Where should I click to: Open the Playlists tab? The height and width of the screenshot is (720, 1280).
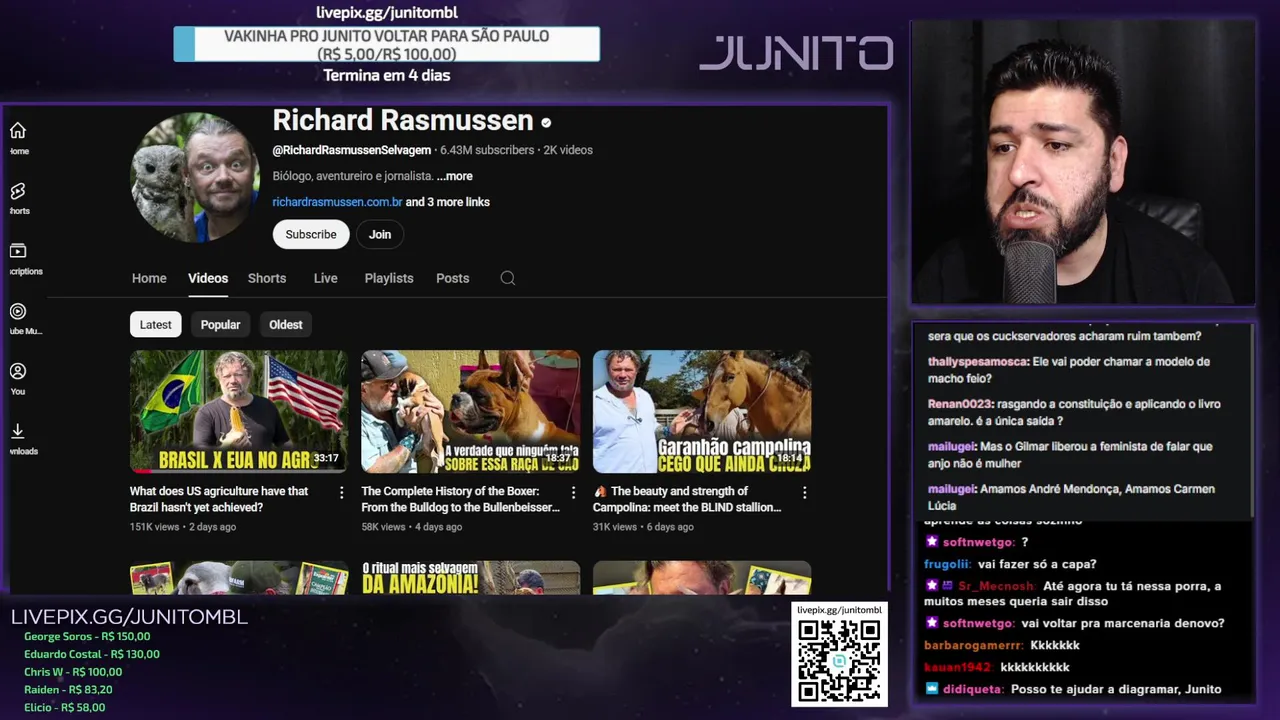coord(389,278)
